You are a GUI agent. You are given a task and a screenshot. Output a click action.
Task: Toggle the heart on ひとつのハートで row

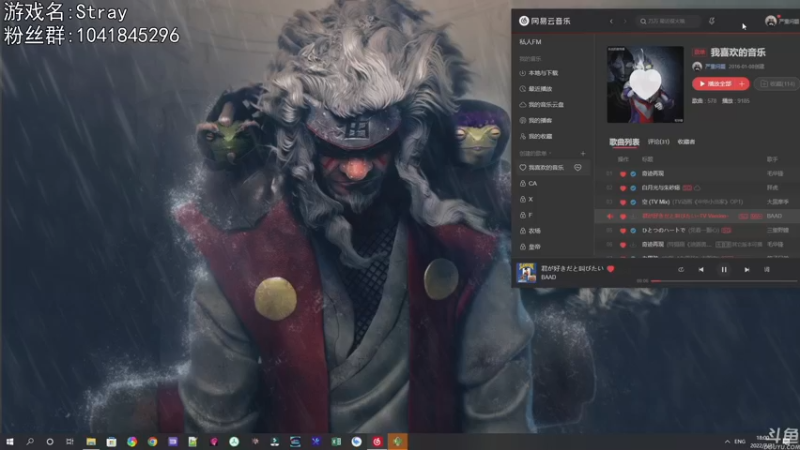click(622, 231)
